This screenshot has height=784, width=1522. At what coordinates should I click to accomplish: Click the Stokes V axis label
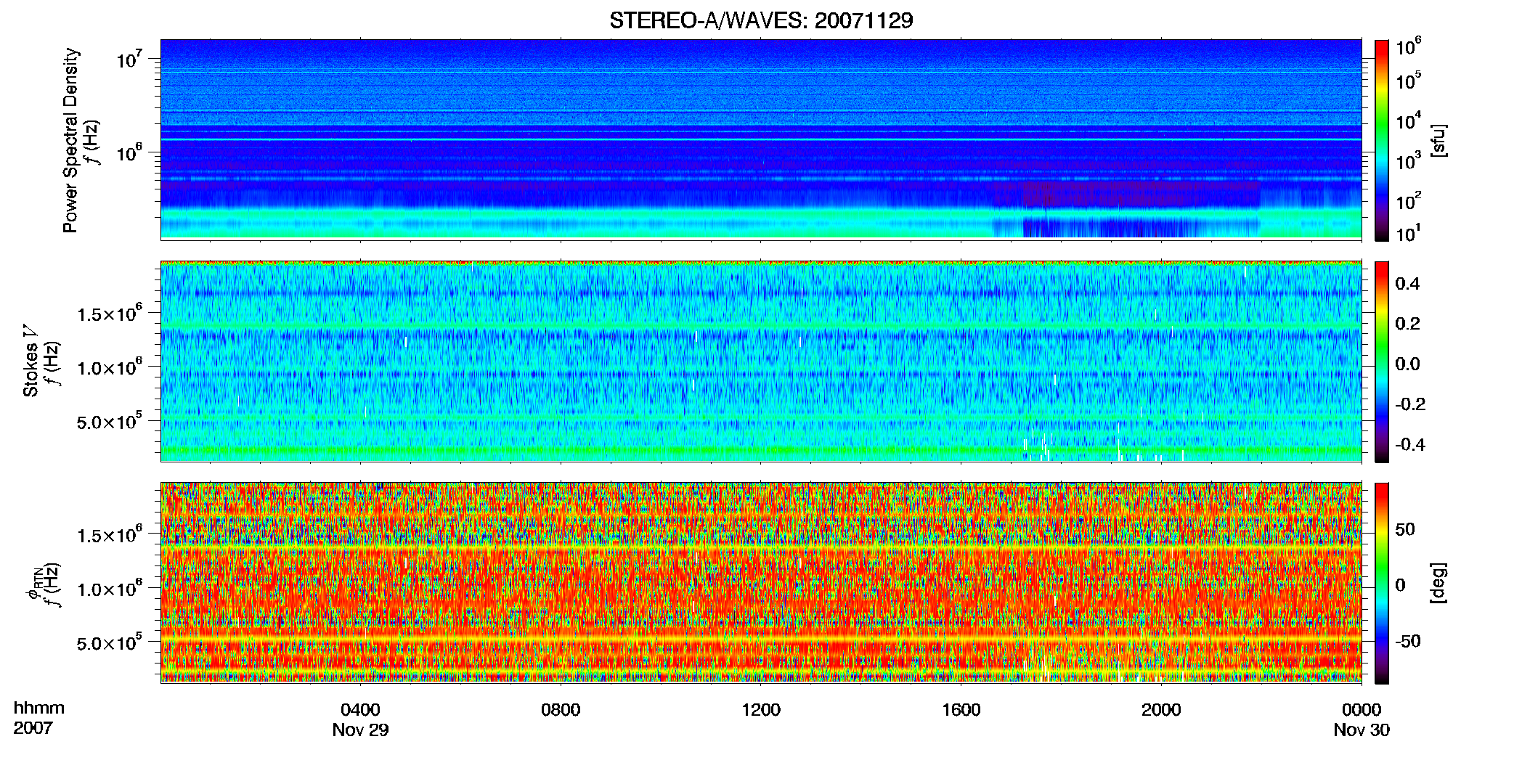pyautogui.click(x=30, y=361)
